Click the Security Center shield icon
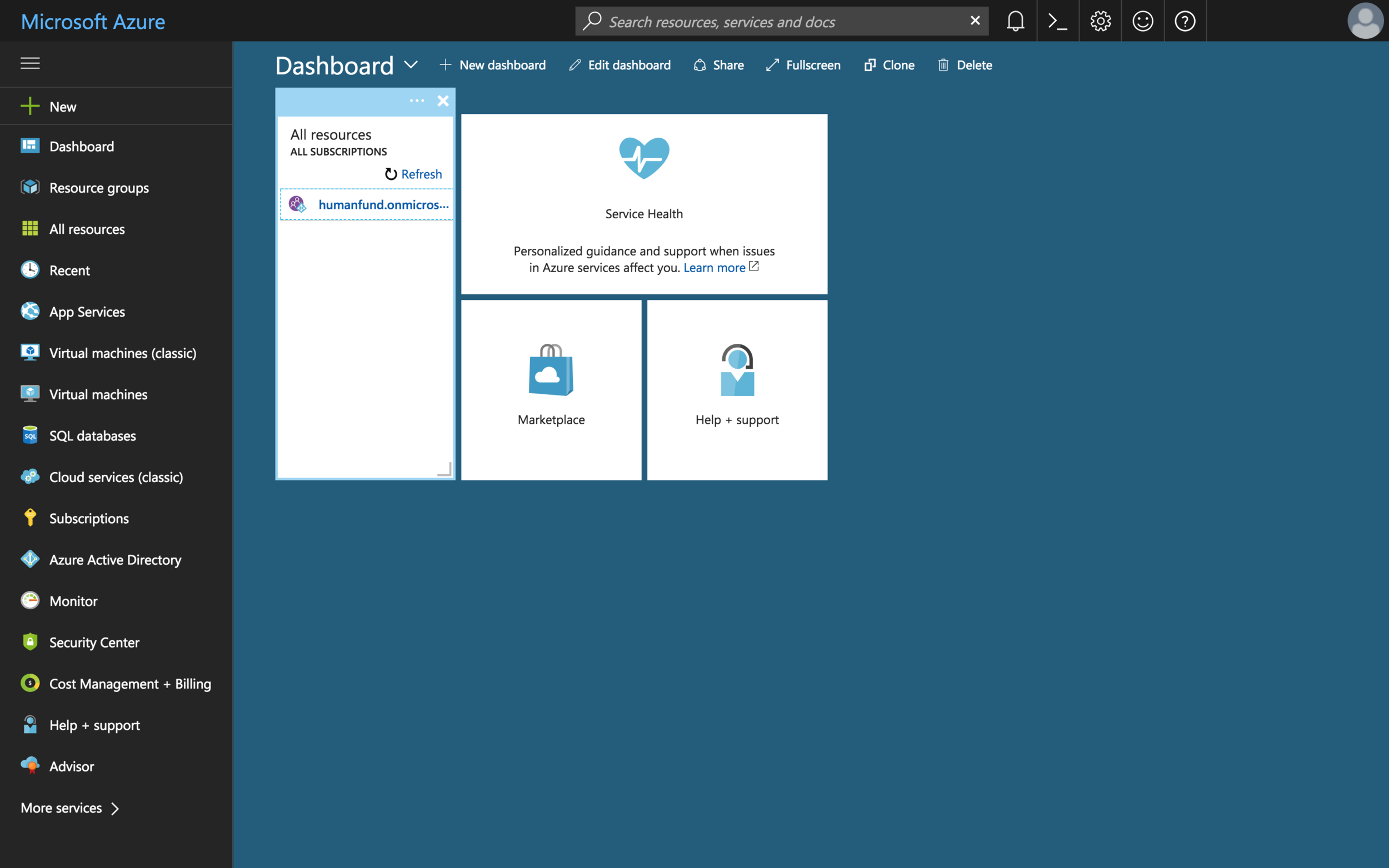This screenshot has width=1389, height=868. pyautogui.click(x=30, y=641)
